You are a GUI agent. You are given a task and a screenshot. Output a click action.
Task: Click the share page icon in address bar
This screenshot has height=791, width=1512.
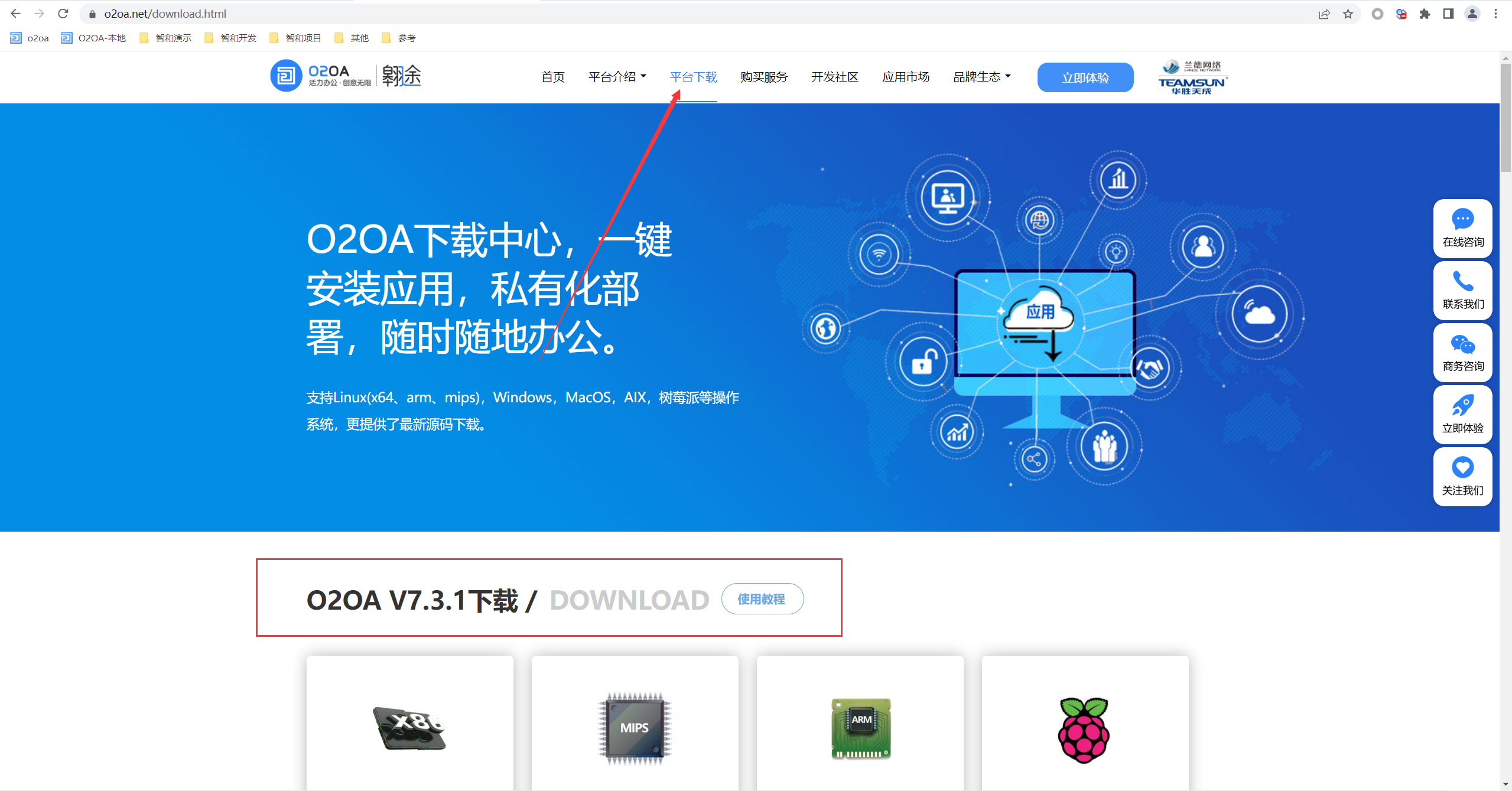click(x=1324, y=14)
